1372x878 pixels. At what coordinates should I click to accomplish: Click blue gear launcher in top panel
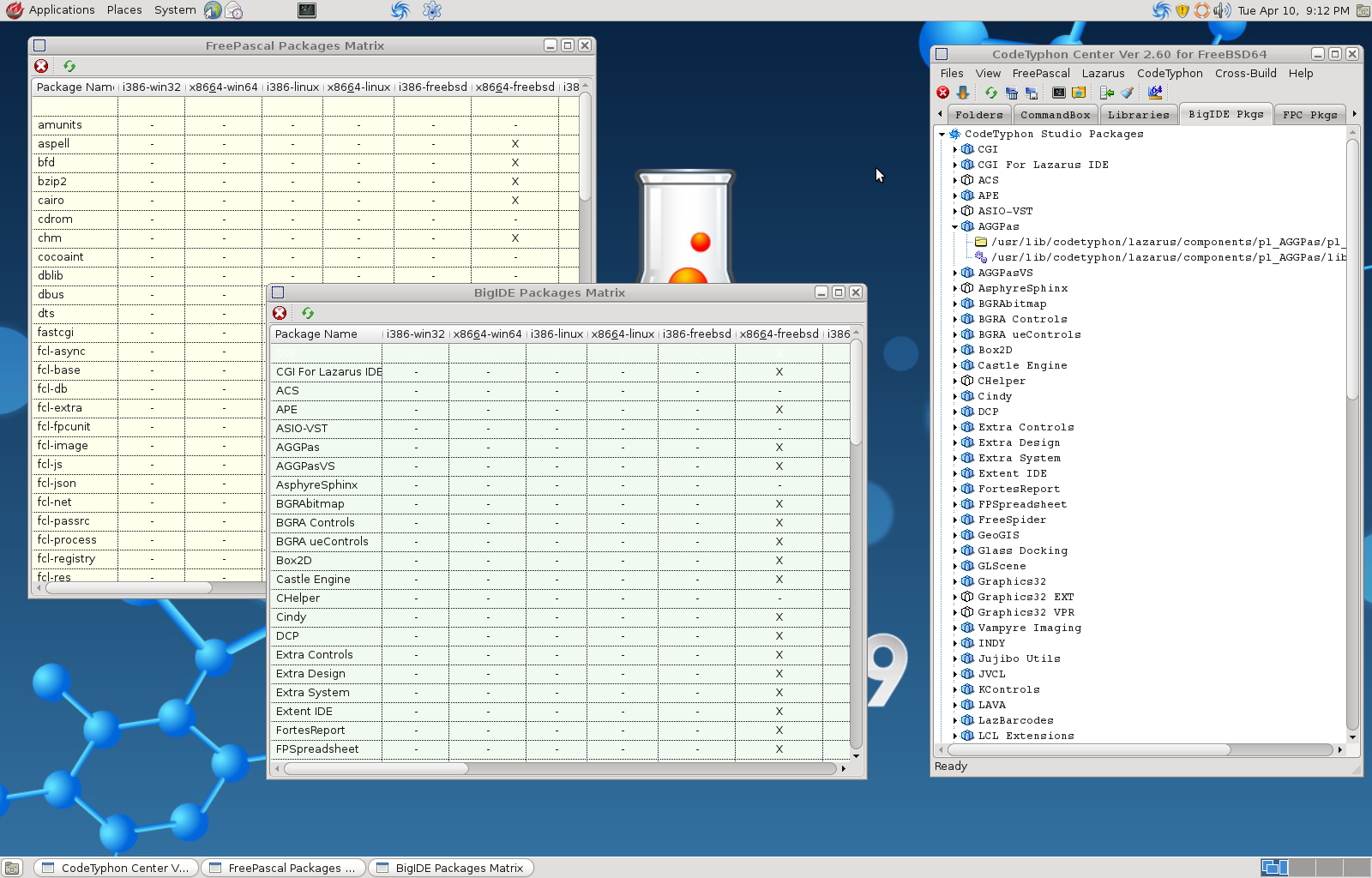pos(432,10)
